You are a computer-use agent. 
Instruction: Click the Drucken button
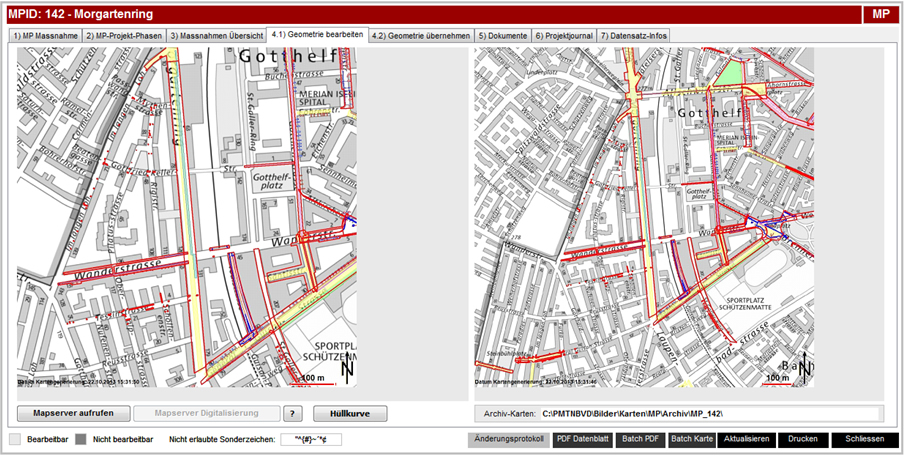click(802, 440)
